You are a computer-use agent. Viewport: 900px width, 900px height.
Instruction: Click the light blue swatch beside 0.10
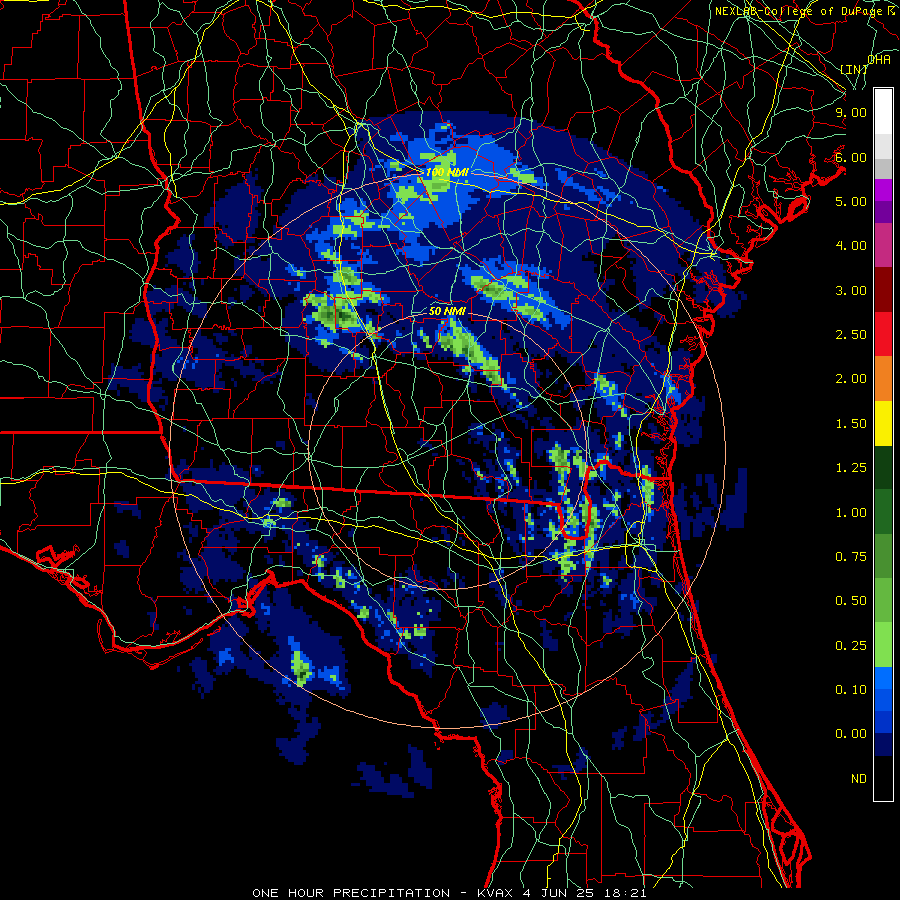pyautogui.click(x=883, y=678)
